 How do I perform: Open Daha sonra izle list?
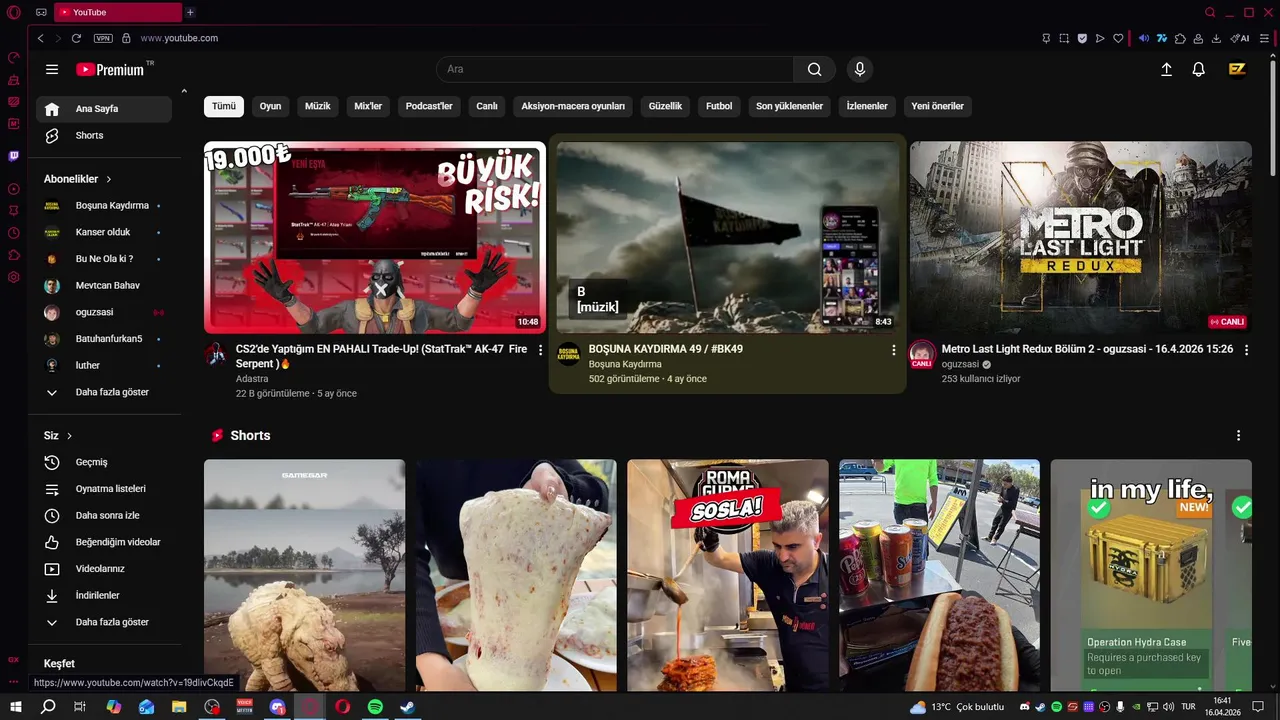tap(104, 515)
